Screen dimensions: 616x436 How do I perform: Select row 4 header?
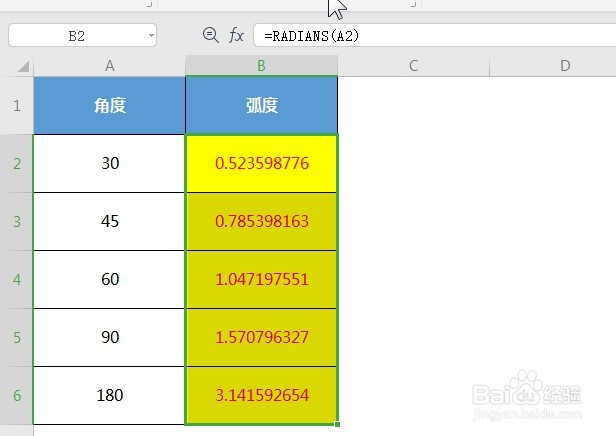click(x=16, y=280)
